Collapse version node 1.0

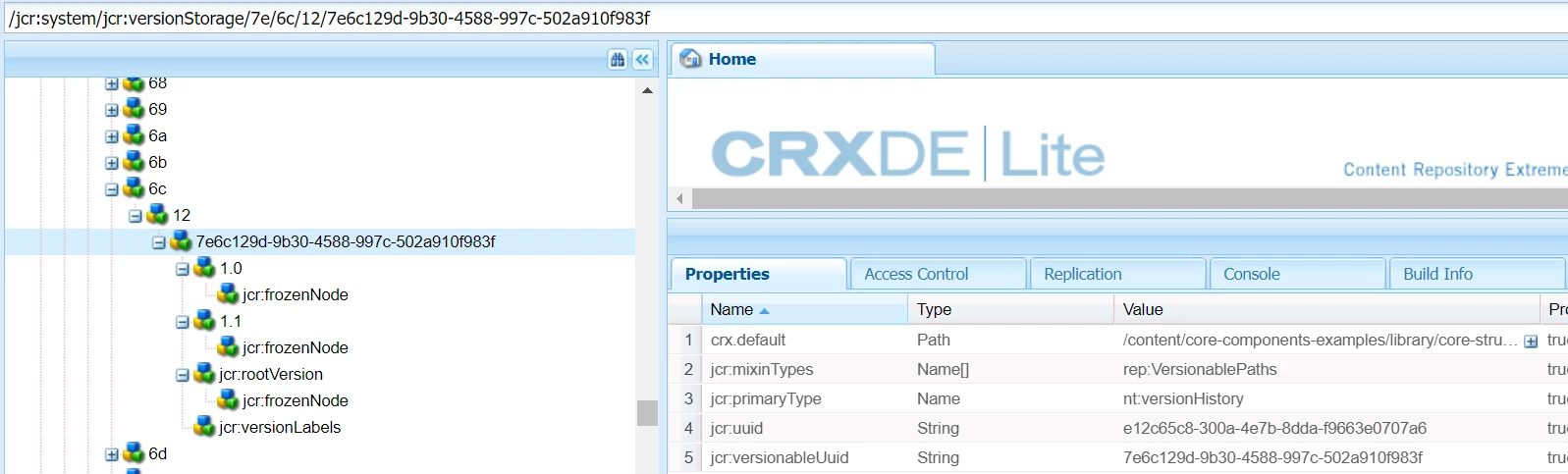coord(182,269)
